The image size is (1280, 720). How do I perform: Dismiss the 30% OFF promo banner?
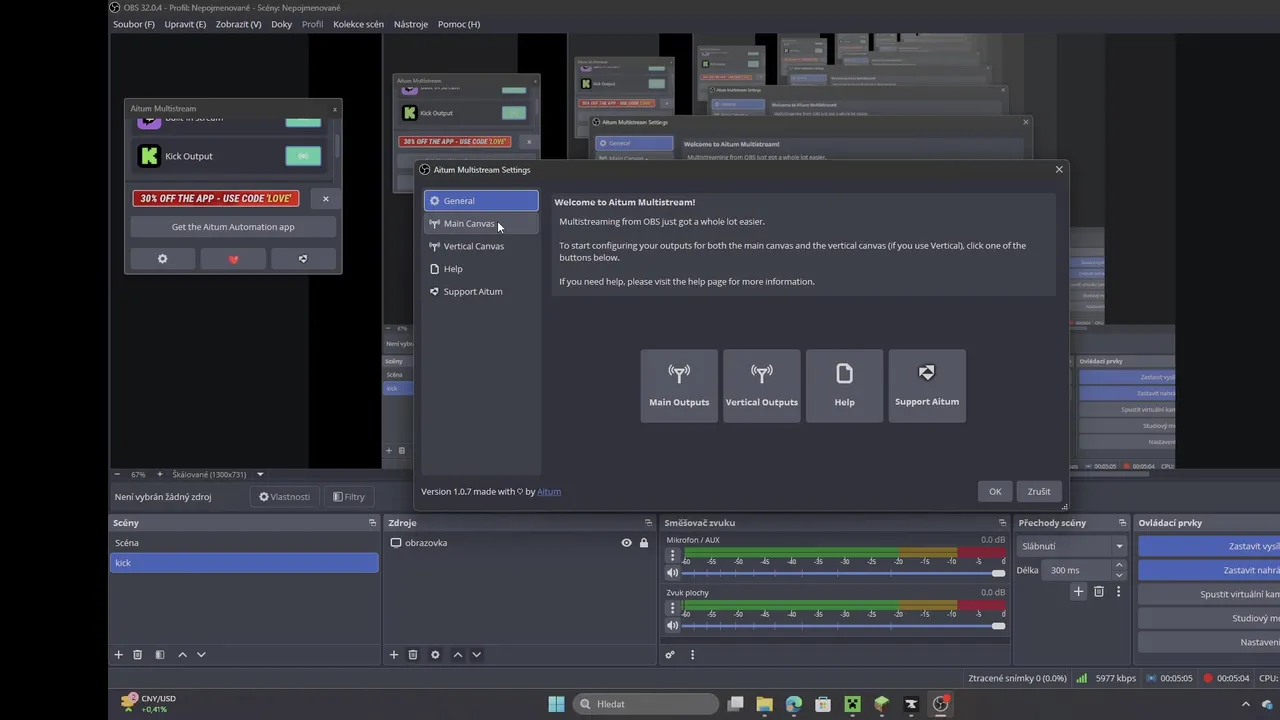coord(325,199)
